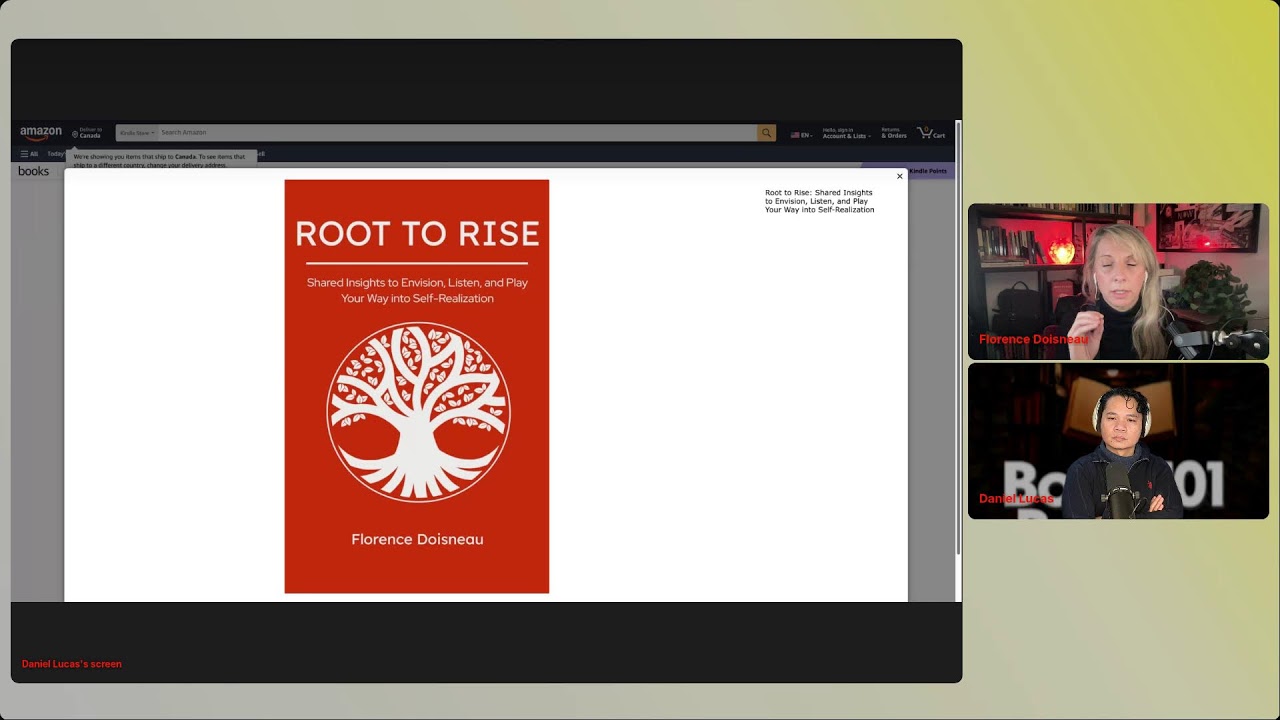Expand the Account & Lists menu
Viewport: 1280px width, 720px height.
point(846,133)
